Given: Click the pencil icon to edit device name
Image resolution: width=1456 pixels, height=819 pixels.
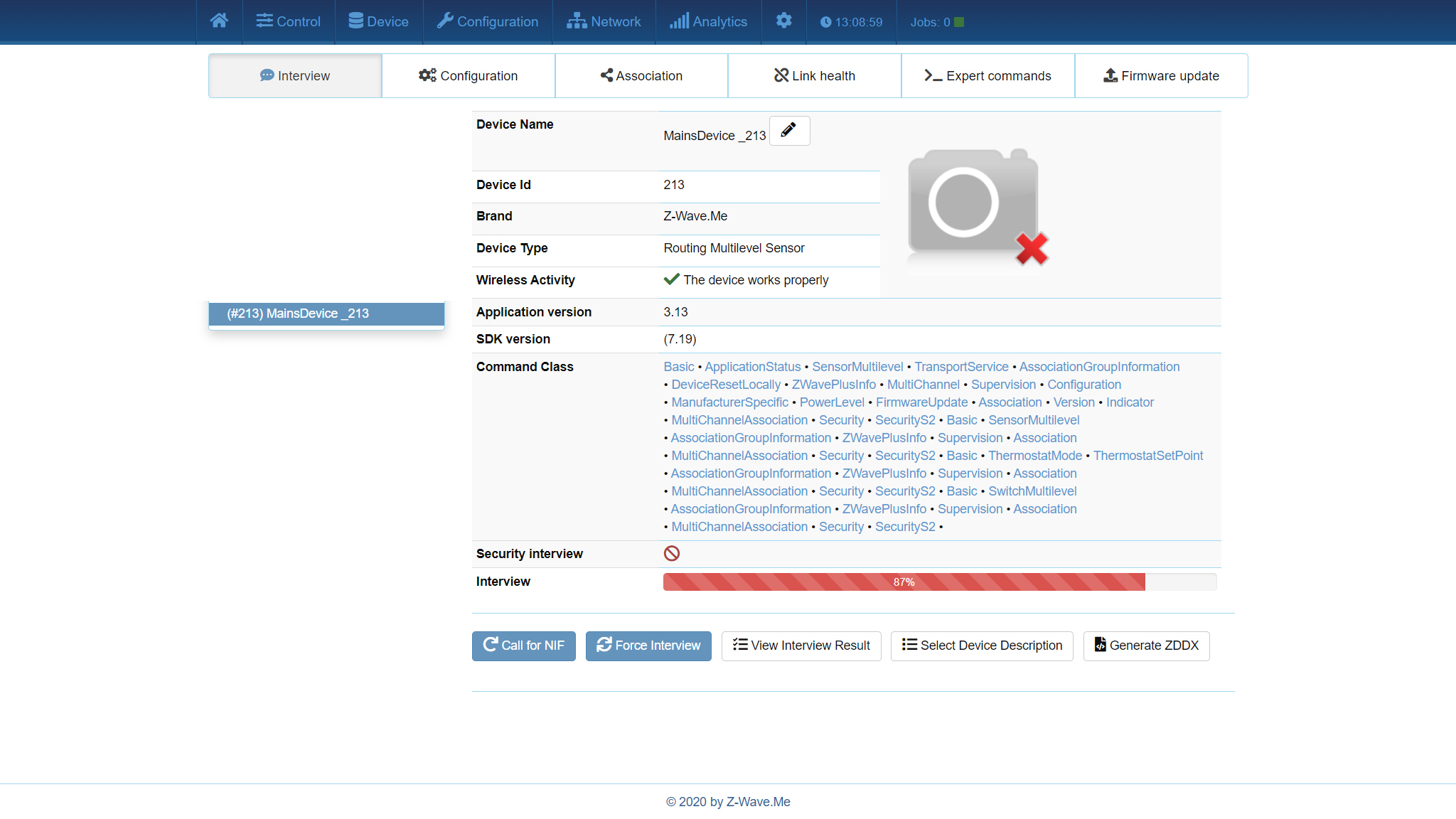Looking at the screenshot, I should pos(788,131).
